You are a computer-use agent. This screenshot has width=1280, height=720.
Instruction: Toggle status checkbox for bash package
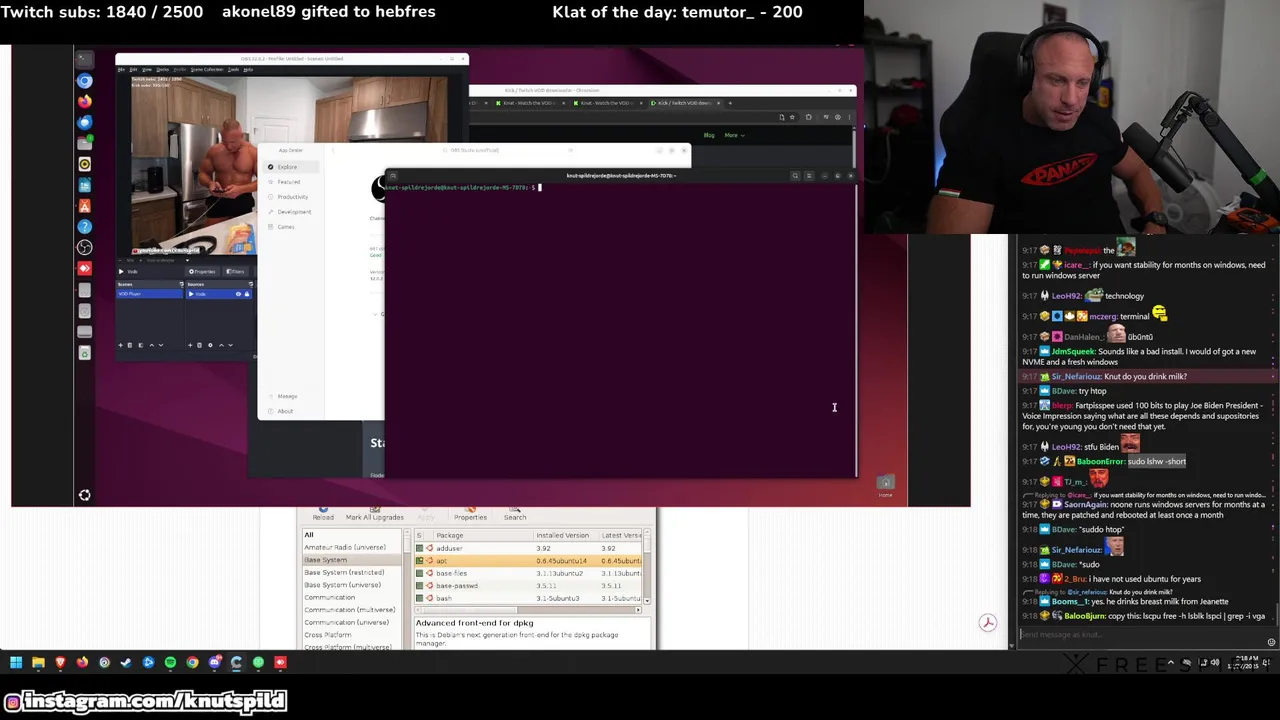tap(419, 598)
